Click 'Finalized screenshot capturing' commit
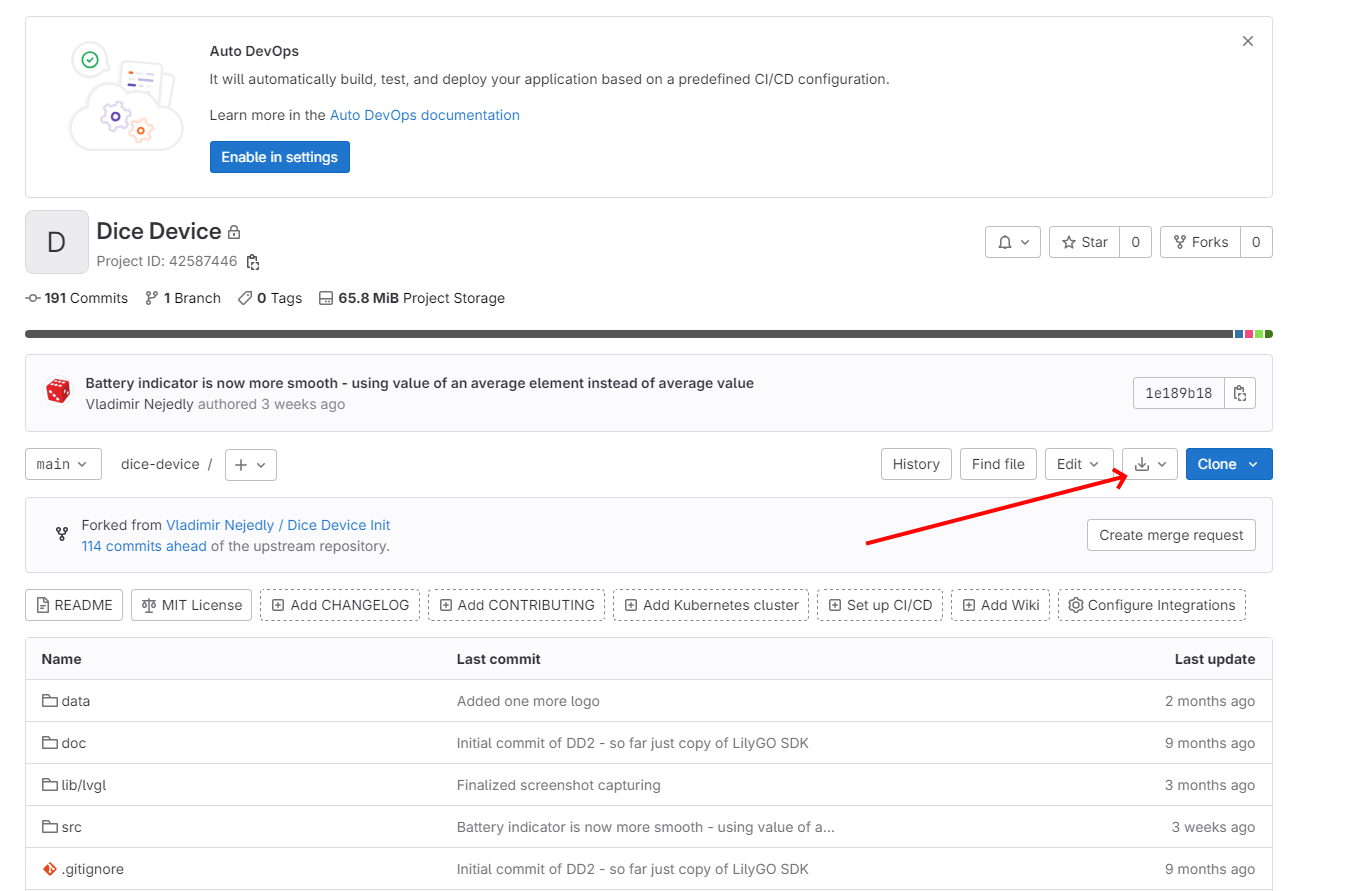Screen dimensions: 1345x891 tap(559, 785)
